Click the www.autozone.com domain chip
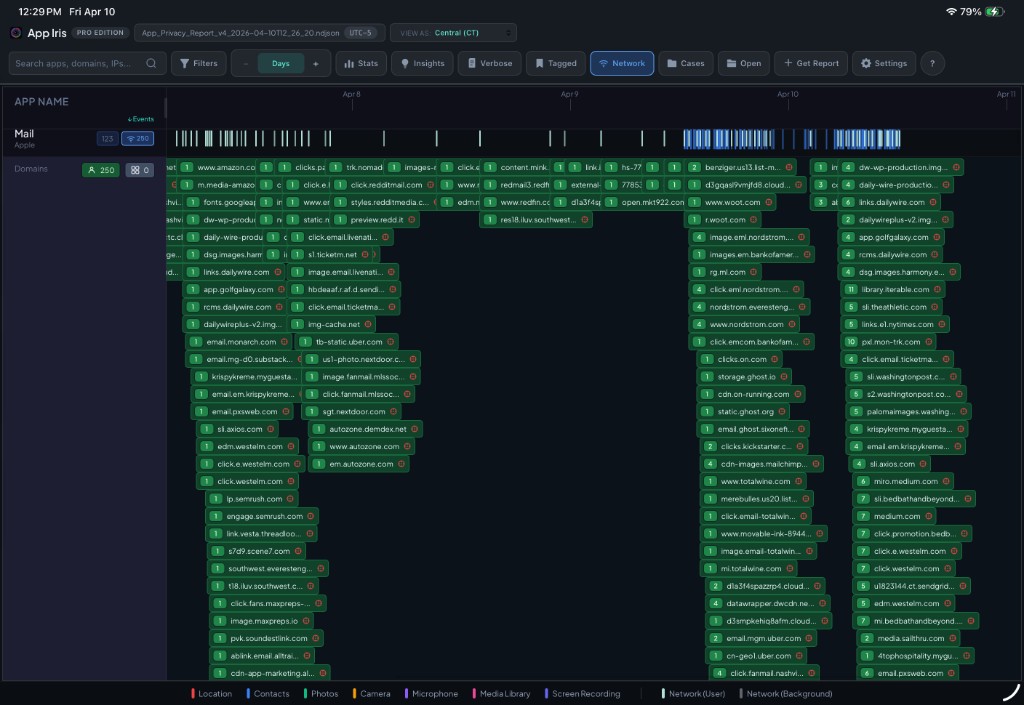This screenshot has height=705, width=1024. coord(362,446)
